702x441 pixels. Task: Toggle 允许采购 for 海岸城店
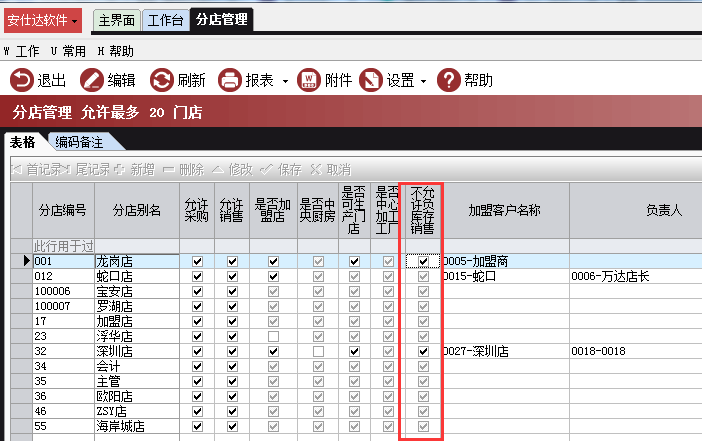(x=197, y=426)
